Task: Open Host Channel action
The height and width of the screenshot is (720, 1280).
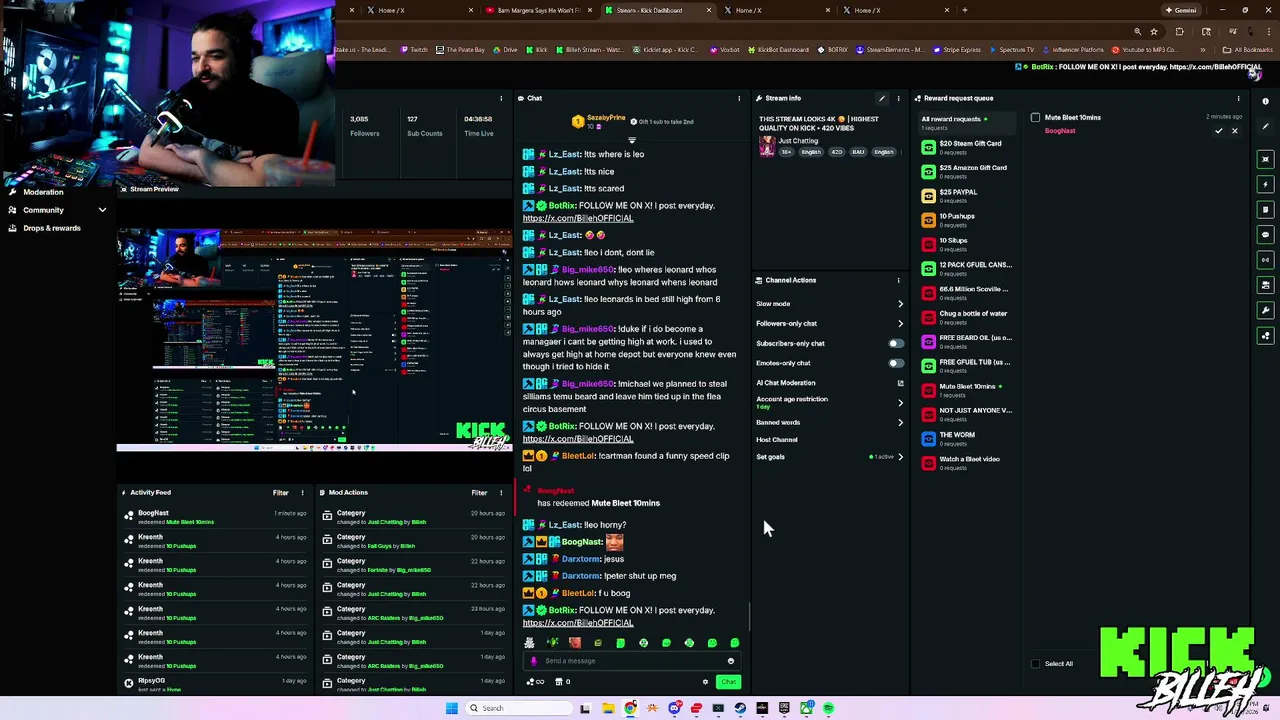Action: tap(777, 440)
